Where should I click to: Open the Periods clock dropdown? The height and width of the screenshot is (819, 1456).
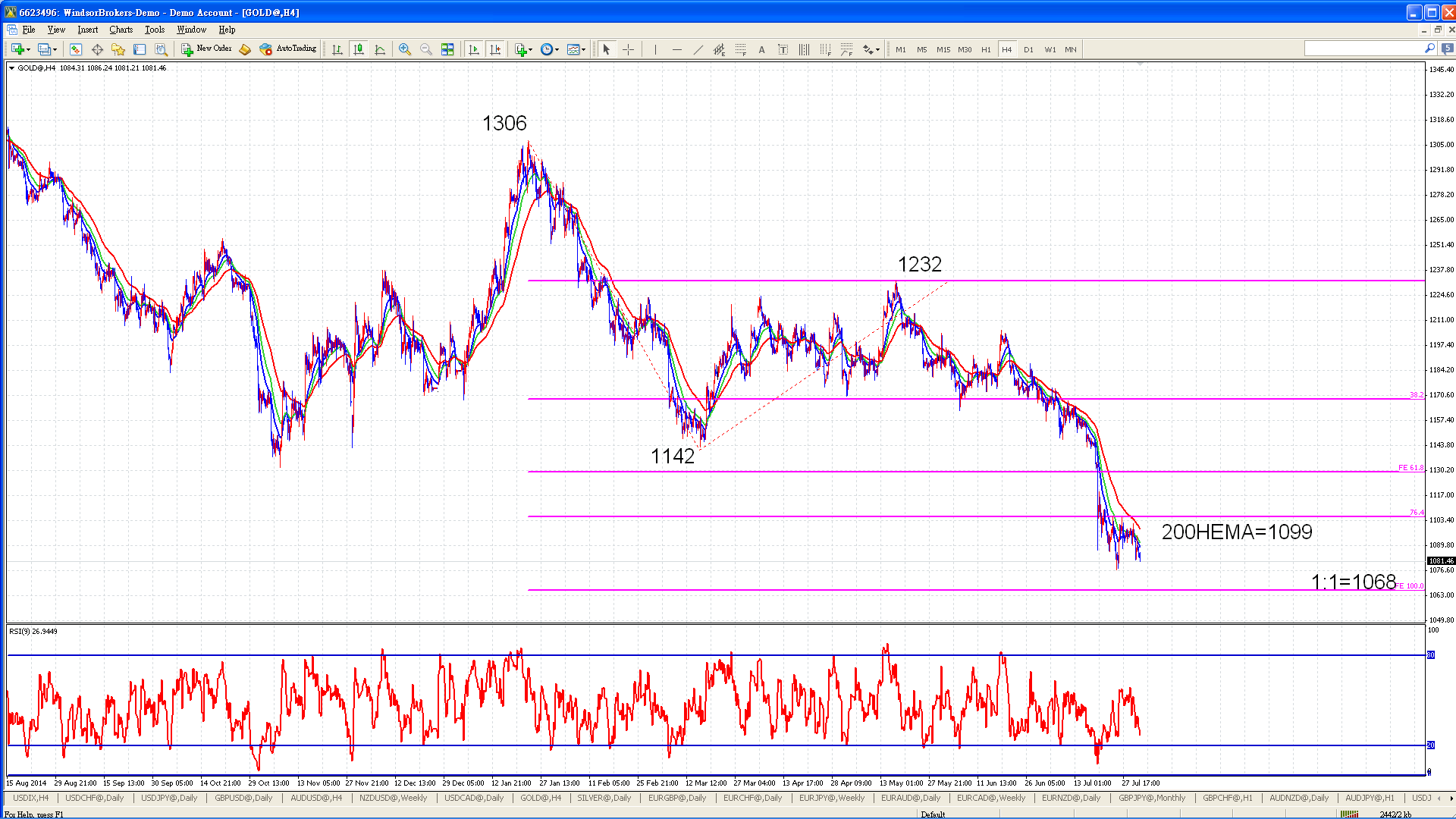click(x=550, y=49)
